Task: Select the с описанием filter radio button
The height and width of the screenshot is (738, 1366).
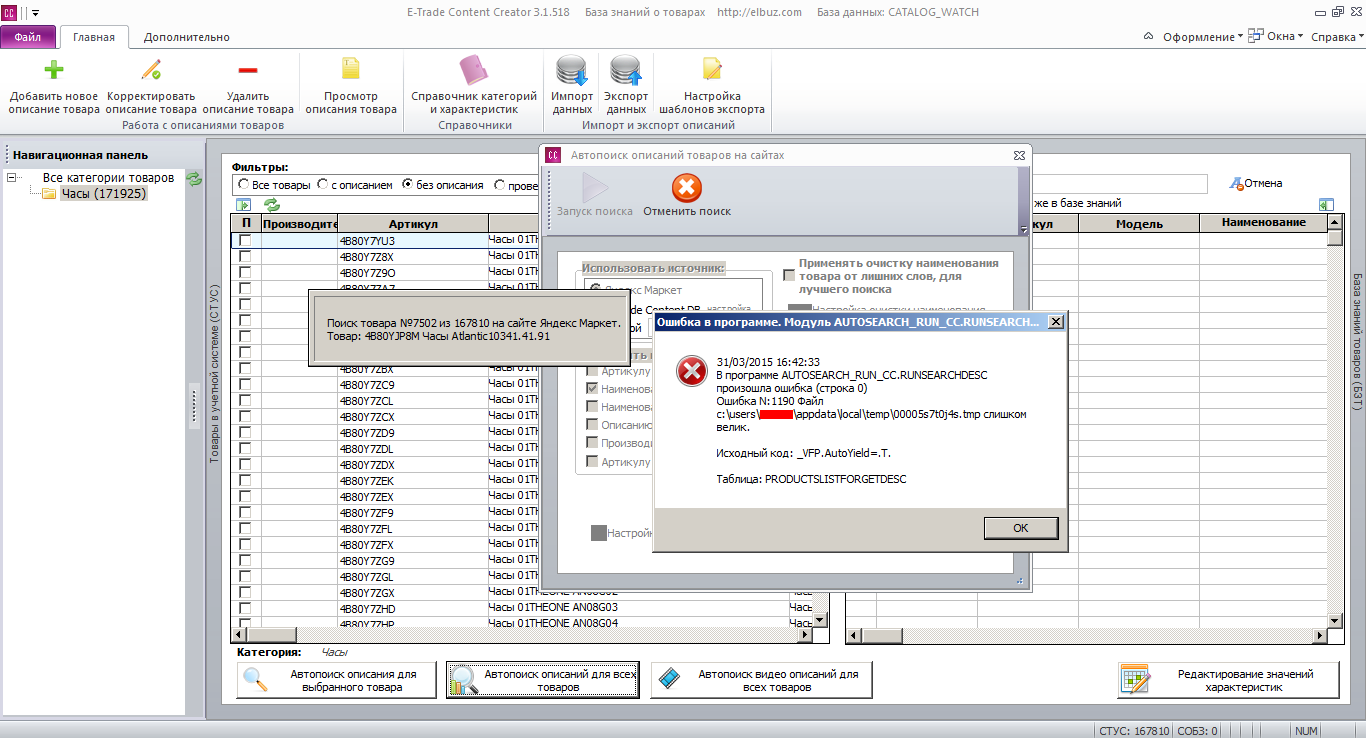Action: pos(323,184)
